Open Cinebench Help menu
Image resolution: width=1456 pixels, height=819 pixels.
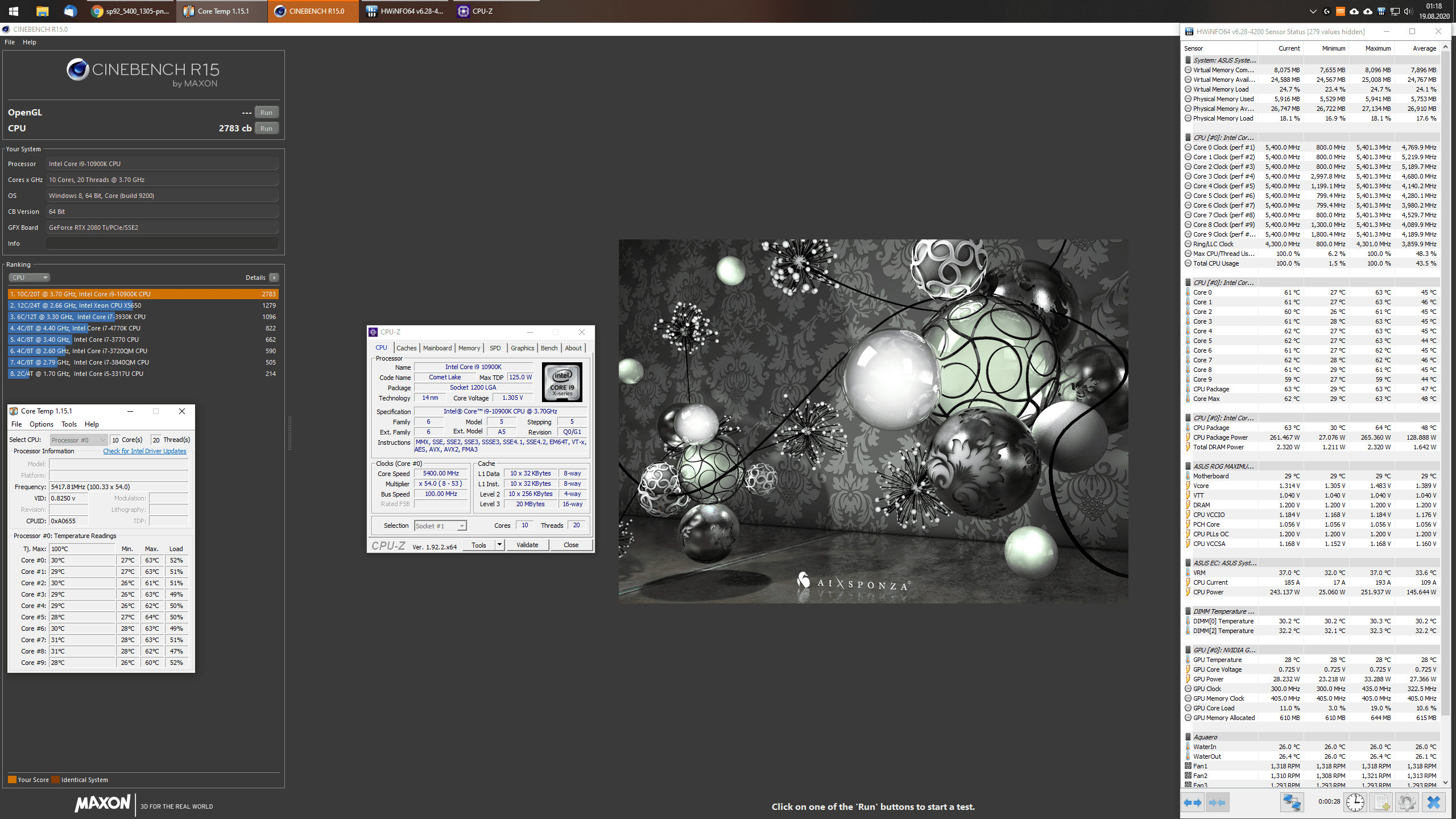[30, 42]
